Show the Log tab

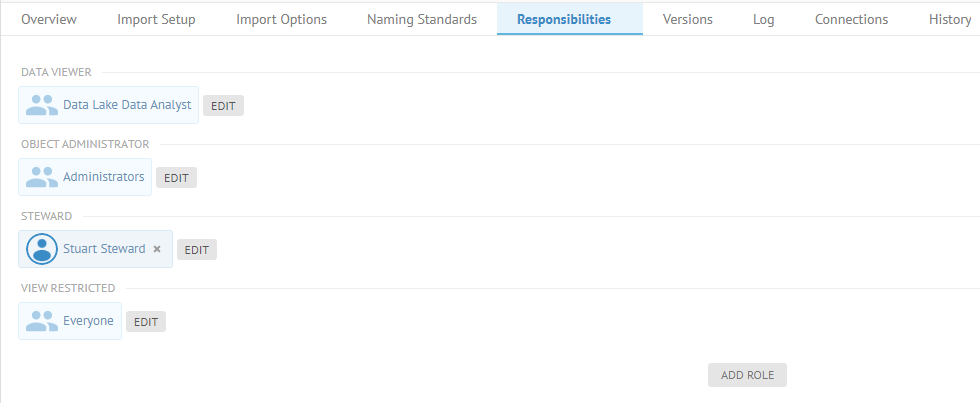[763, 19]
